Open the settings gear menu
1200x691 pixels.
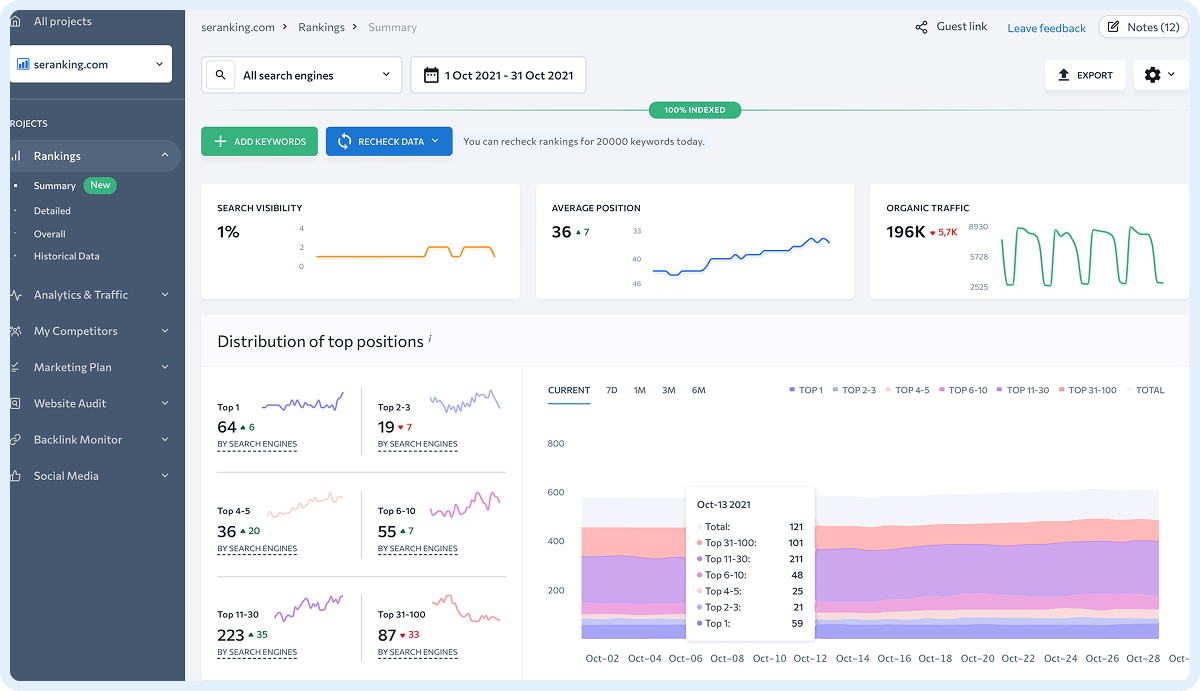(x=1154, y=75)
